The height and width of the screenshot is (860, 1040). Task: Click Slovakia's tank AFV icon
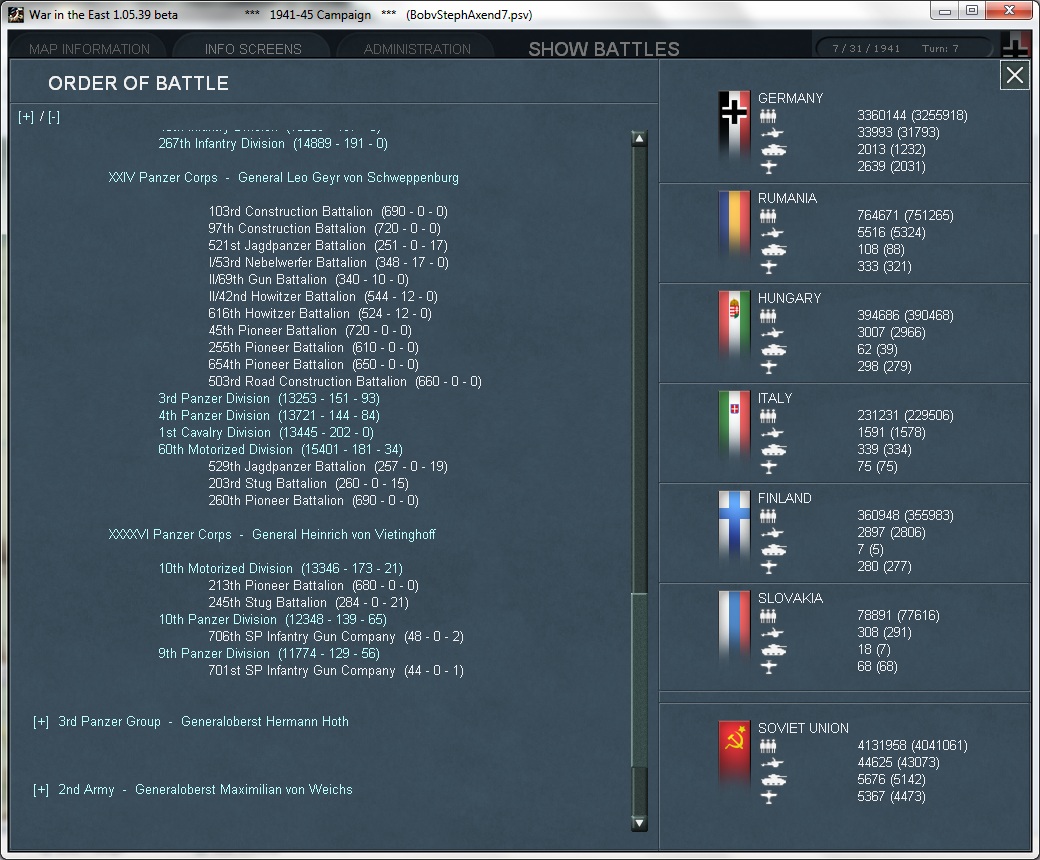tap(773, 650)
